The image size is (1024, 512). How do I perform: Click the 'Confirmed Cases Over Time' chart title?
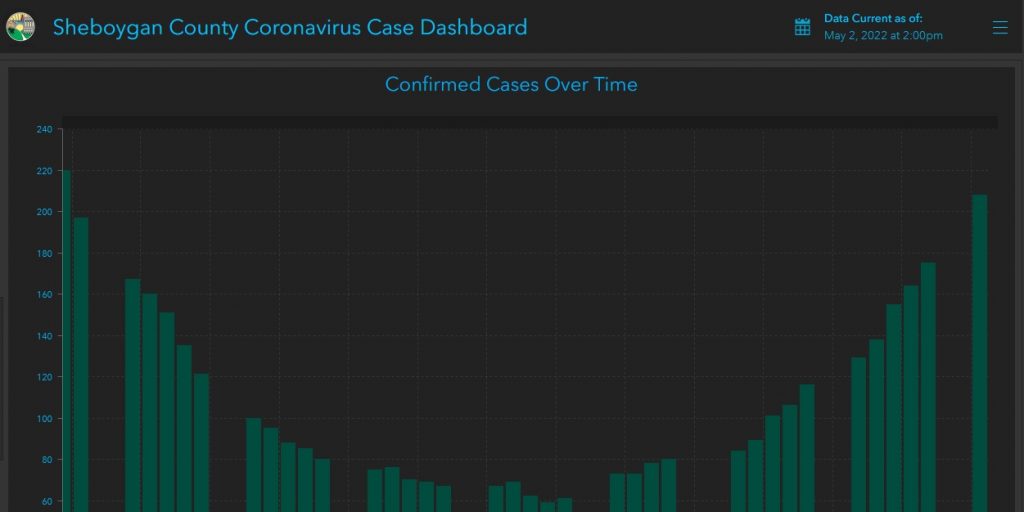pos(511,84)
